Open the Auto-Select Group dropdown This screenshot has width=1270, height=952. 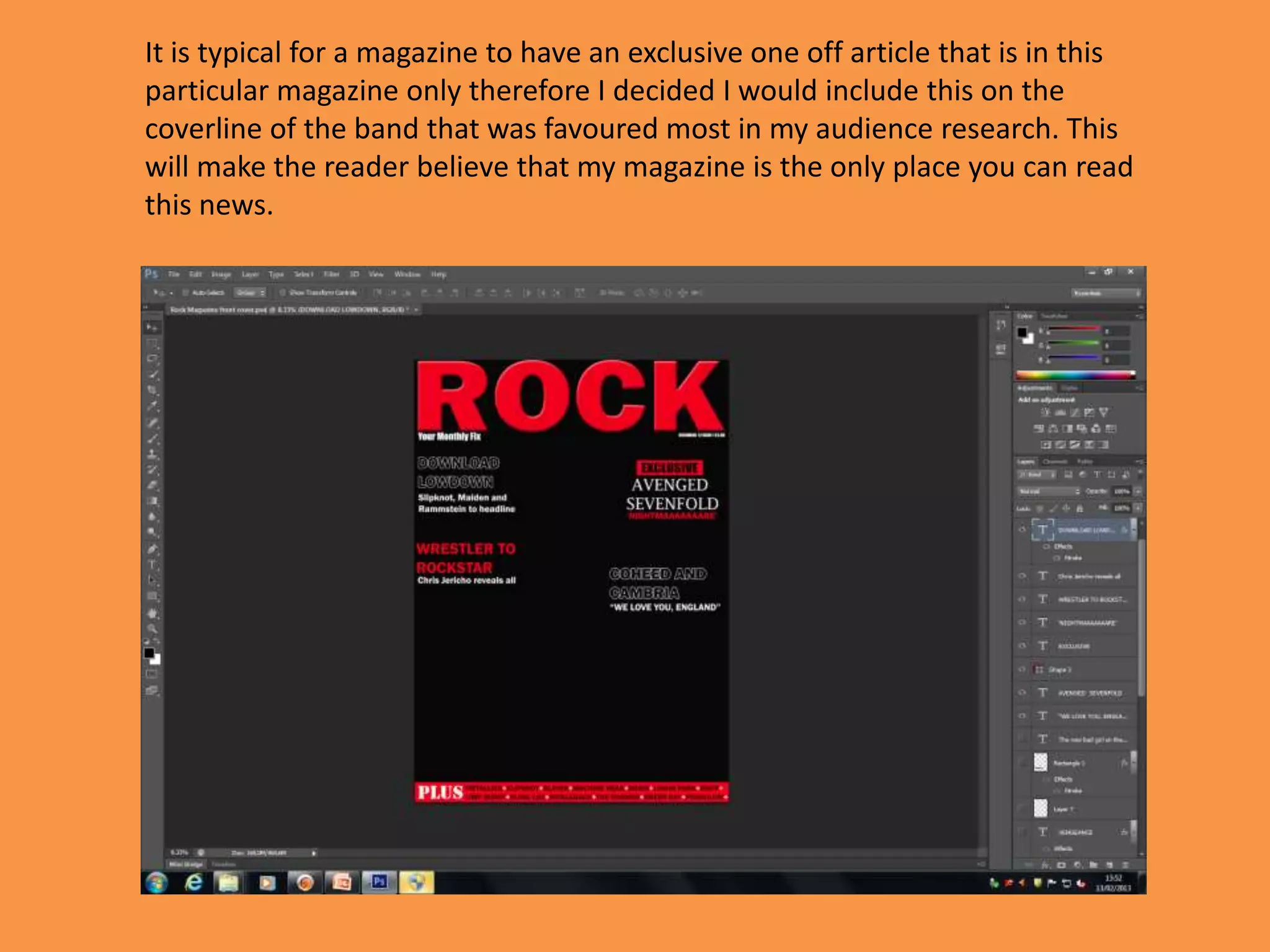(x=250, y=293)
